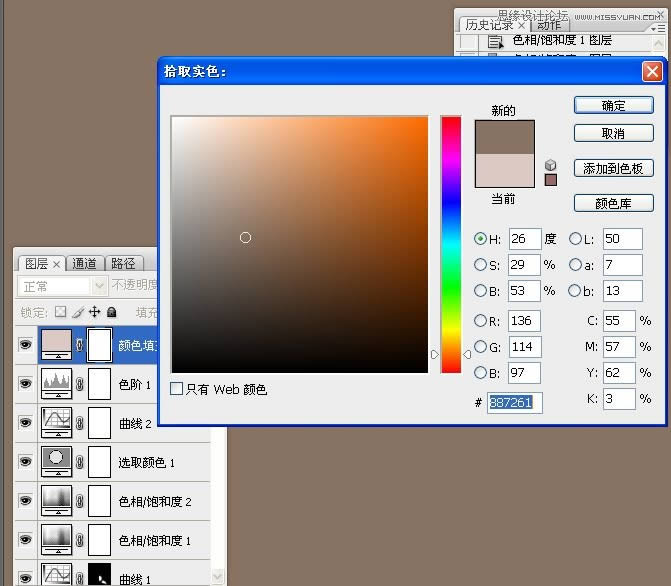Click the new (新的) color swatch

click(505, 137)
